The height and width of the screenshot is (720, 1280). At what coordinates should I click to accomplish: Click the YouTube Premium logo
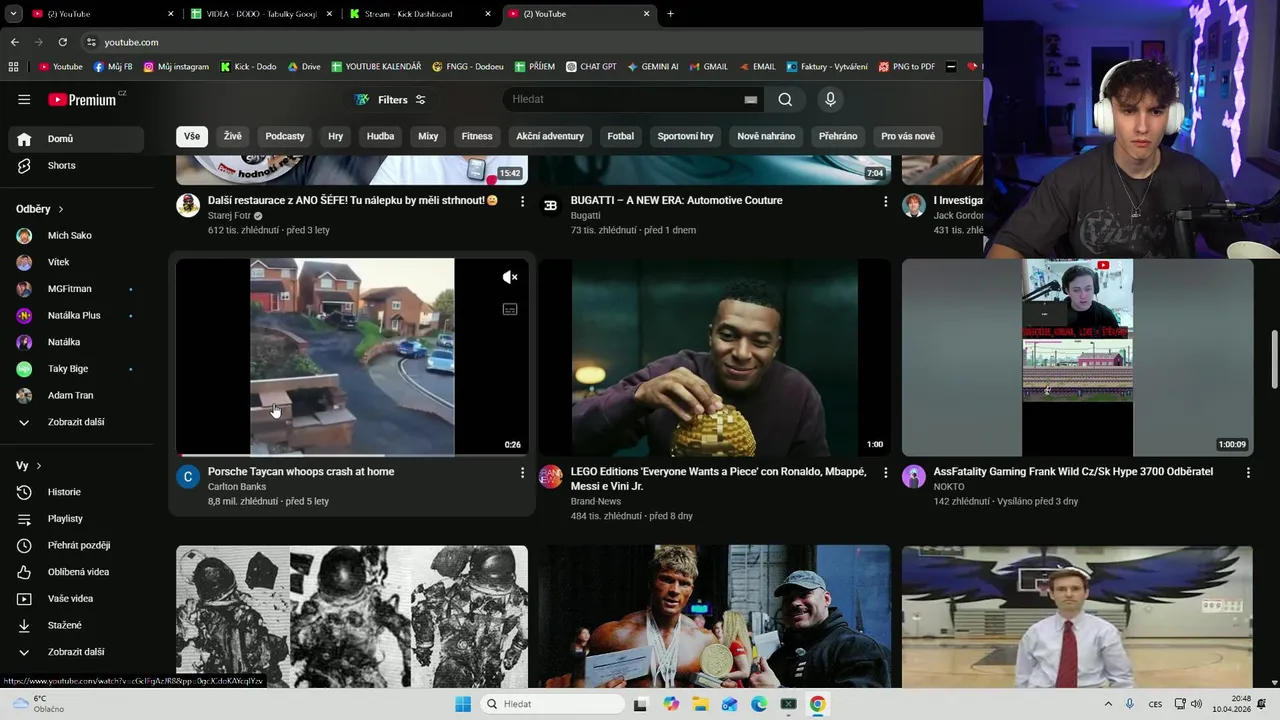[84, 99]
